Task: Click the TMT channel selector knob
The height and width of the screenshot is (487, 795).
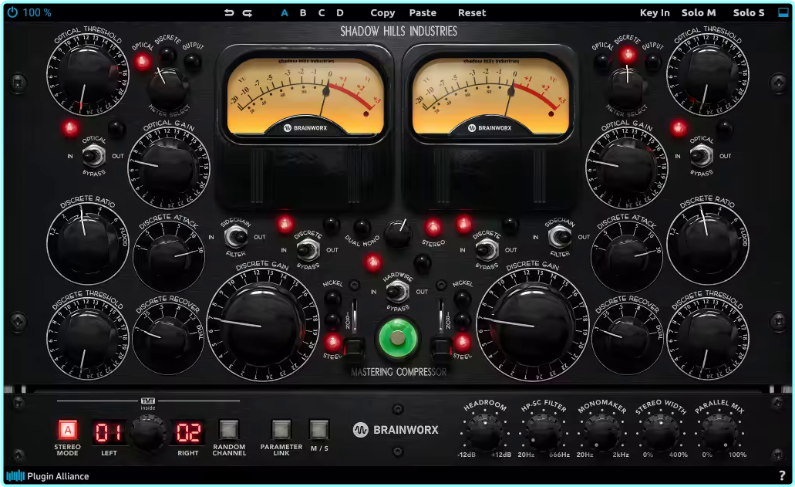Action: (x=148, y=433)
